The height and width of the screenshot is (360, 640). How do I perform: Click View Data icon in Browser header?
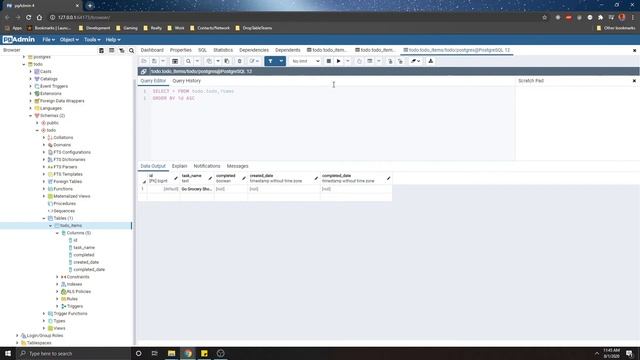coord(111,50)
